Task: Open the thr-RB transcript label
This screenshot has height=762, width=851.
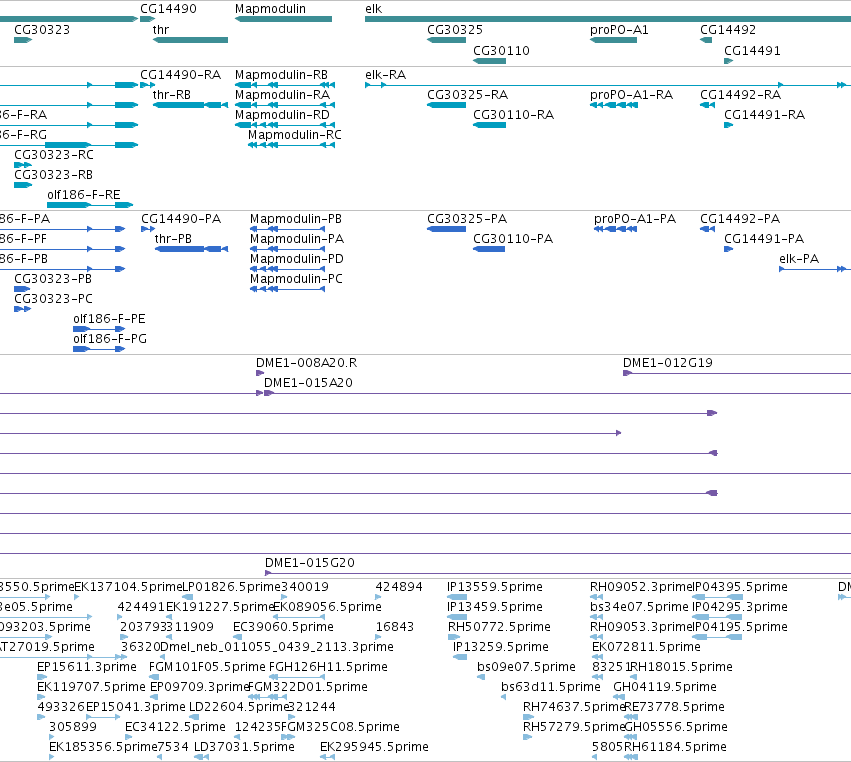Action: pos(172,94)
